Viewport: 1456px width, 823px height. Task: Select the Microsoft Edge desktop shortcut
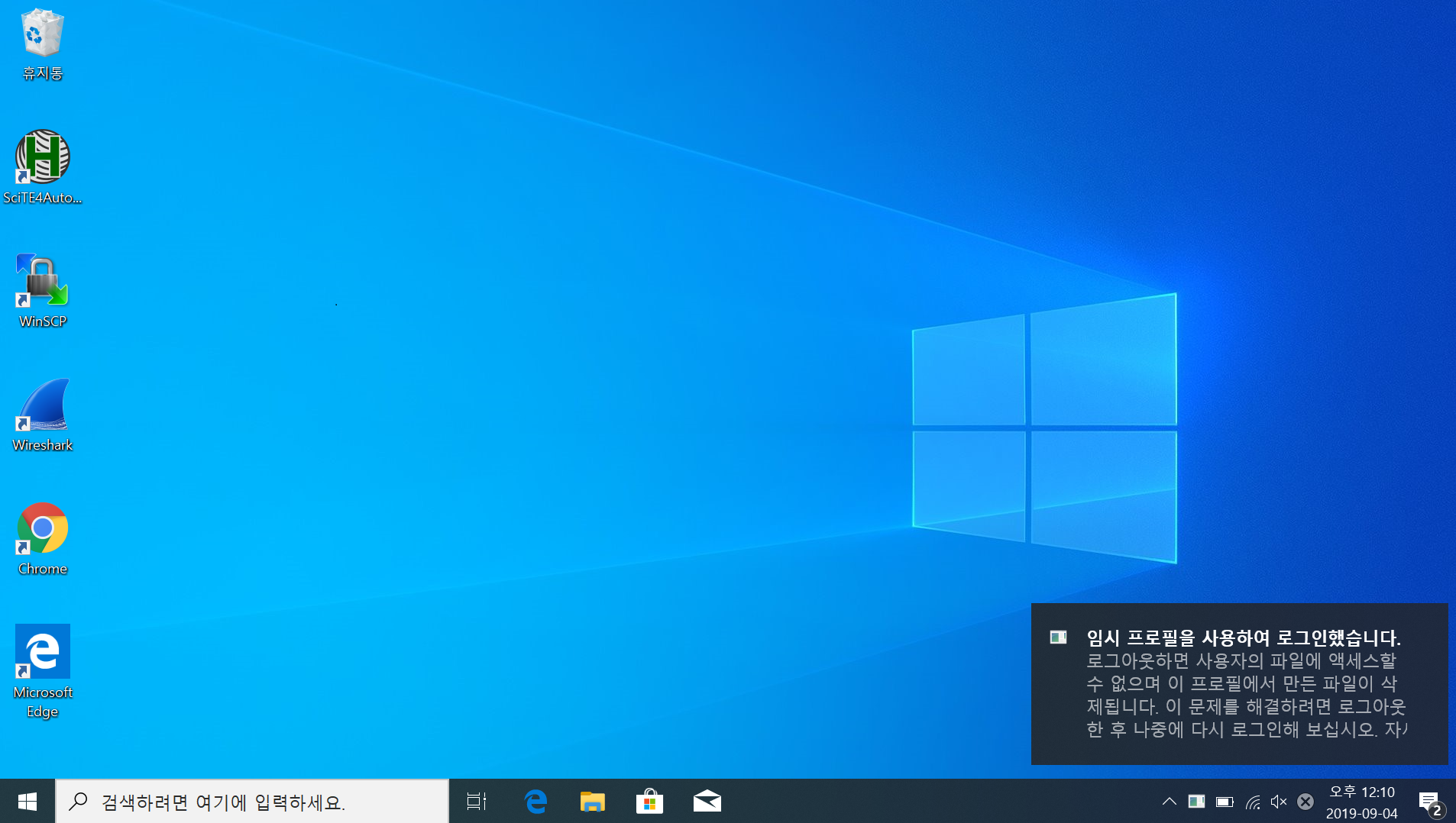43,671
